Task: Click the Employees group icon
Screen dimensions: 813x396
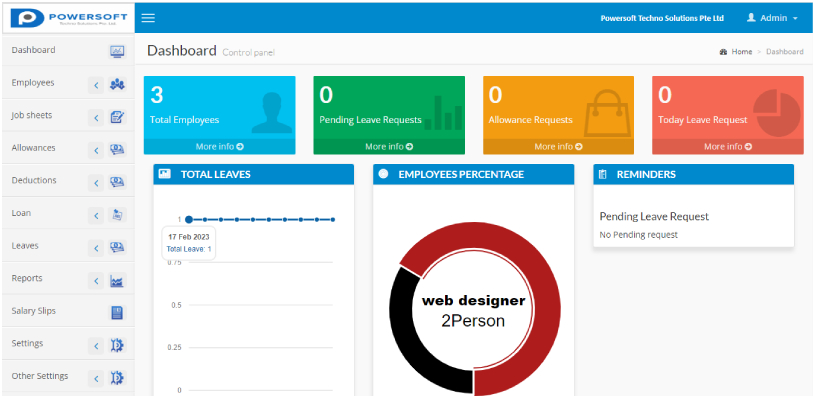Action: 117,83
